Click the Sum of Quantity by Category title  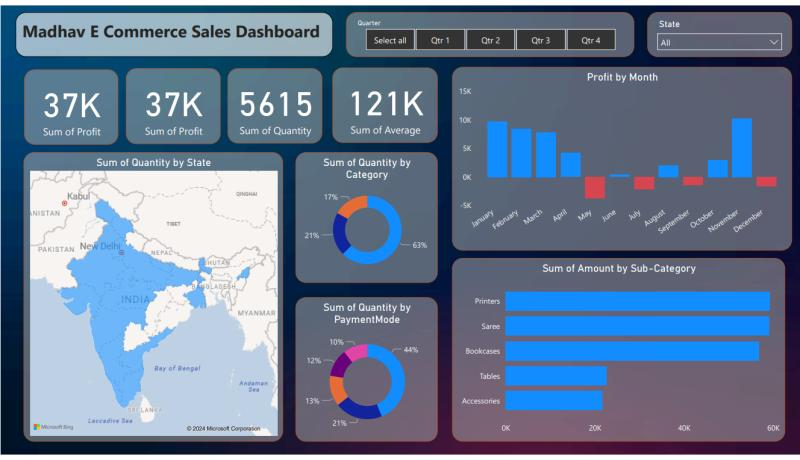[x=367, y=168]
